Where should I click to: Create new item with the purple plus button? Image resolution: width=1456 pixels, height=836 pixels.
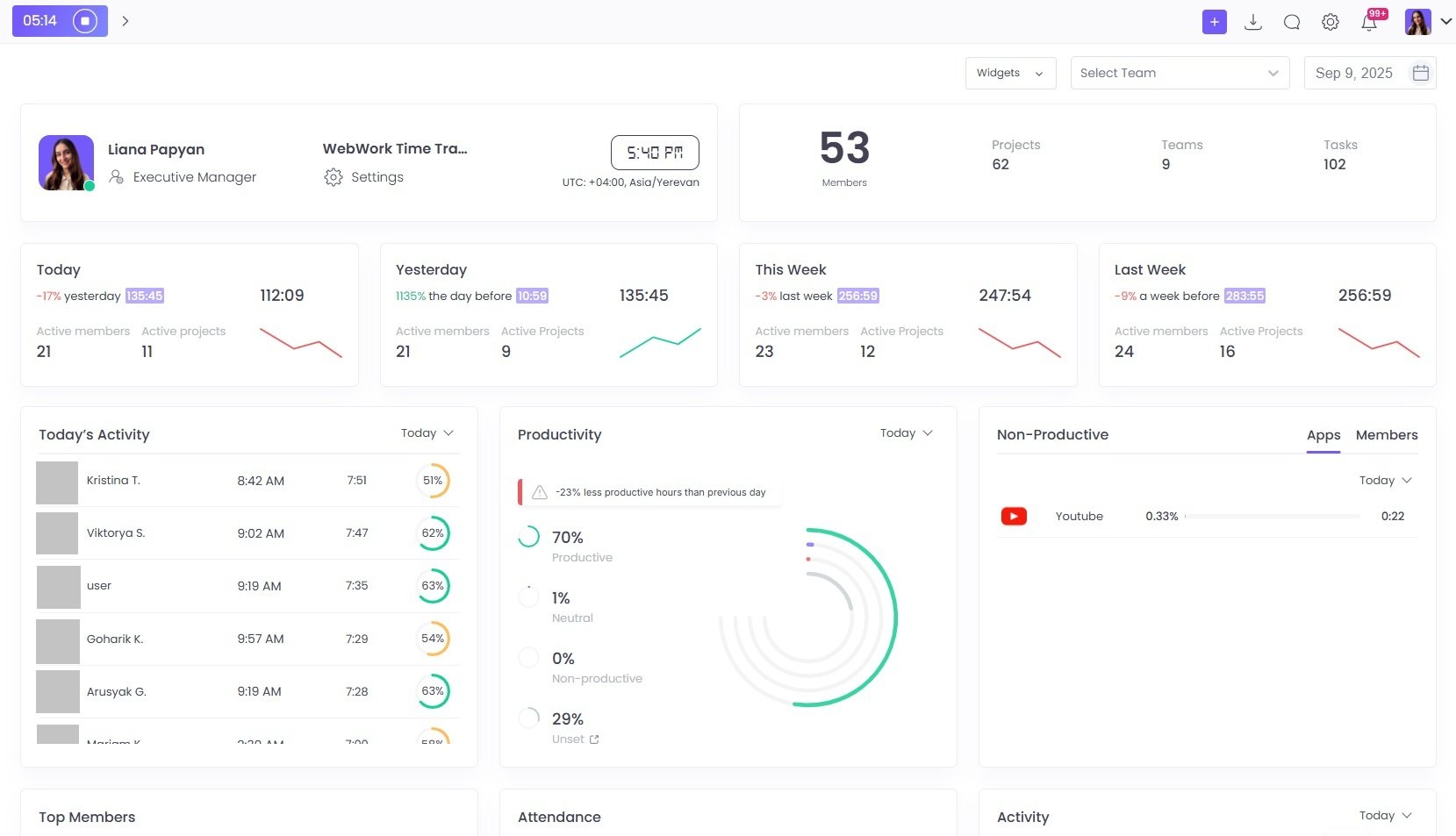(1214, 21)
